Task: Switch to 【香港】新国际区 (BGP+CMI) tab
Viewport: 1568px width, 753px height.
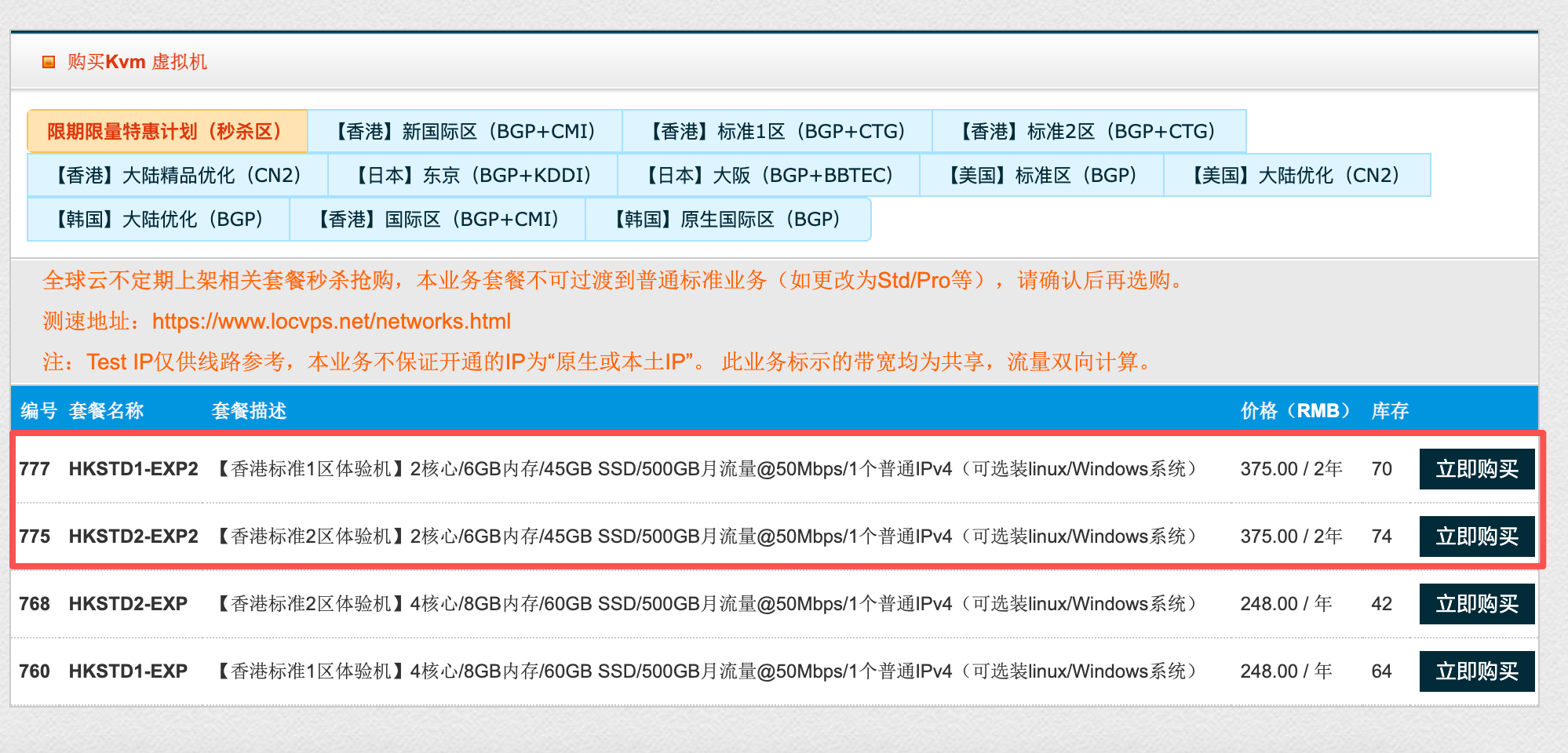Action: pos(465,131)
